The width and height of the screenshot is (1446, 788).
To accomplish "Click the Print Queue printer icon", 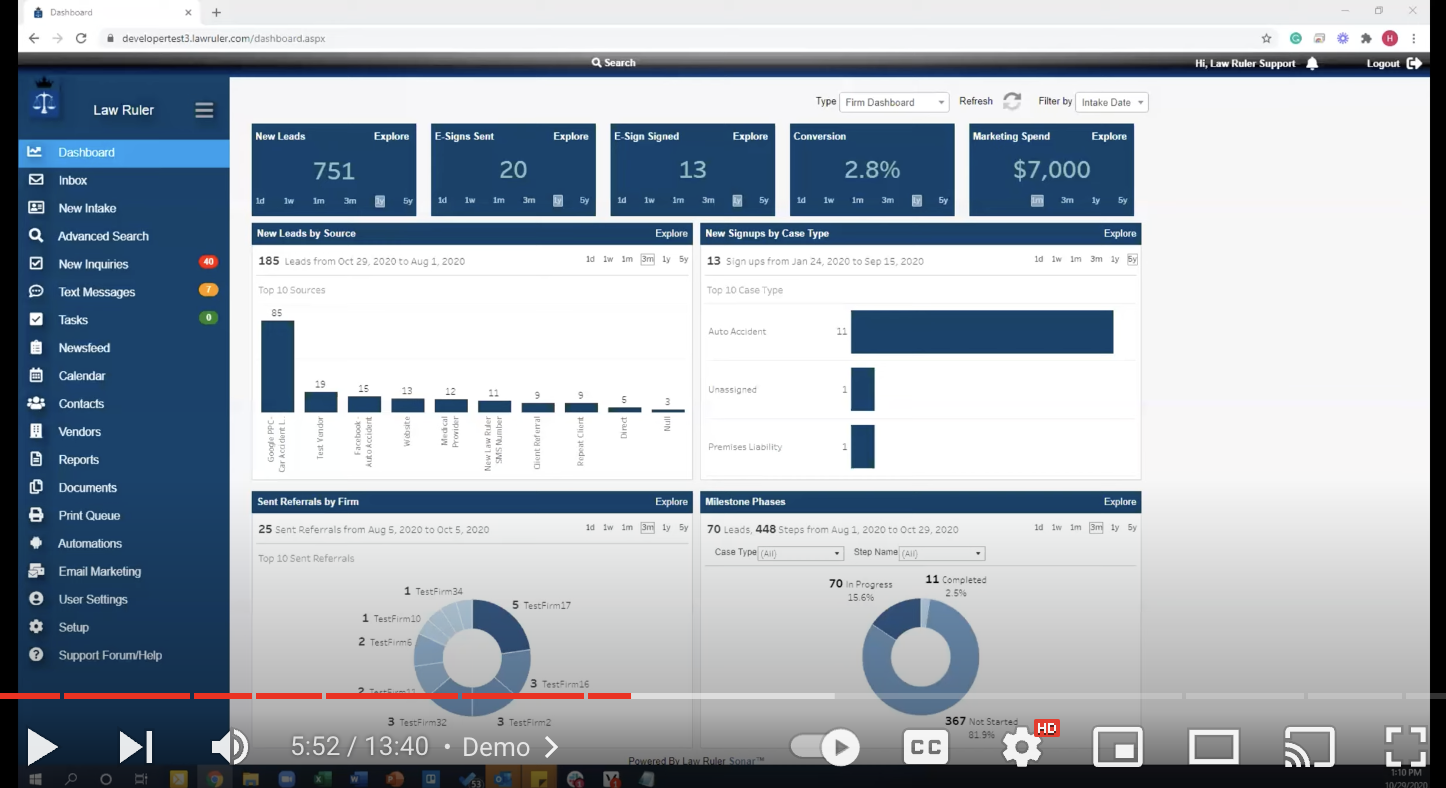I will tap(36, 516).
